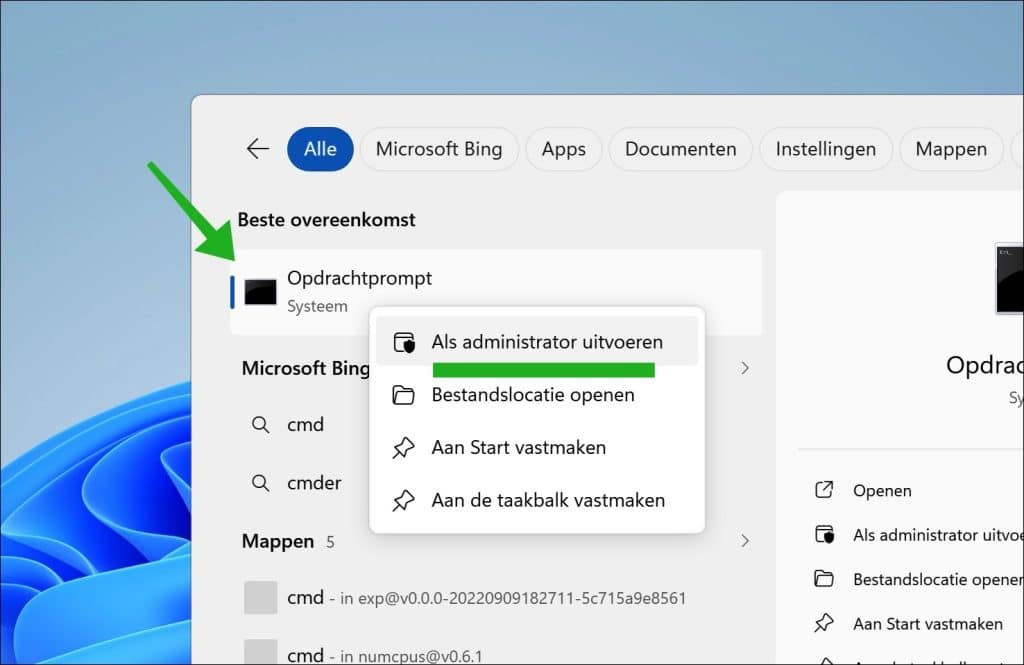Screen dimensions: 1024x665
Task: Expand the Mappen section chevron
Action: (x=745, y=541)
